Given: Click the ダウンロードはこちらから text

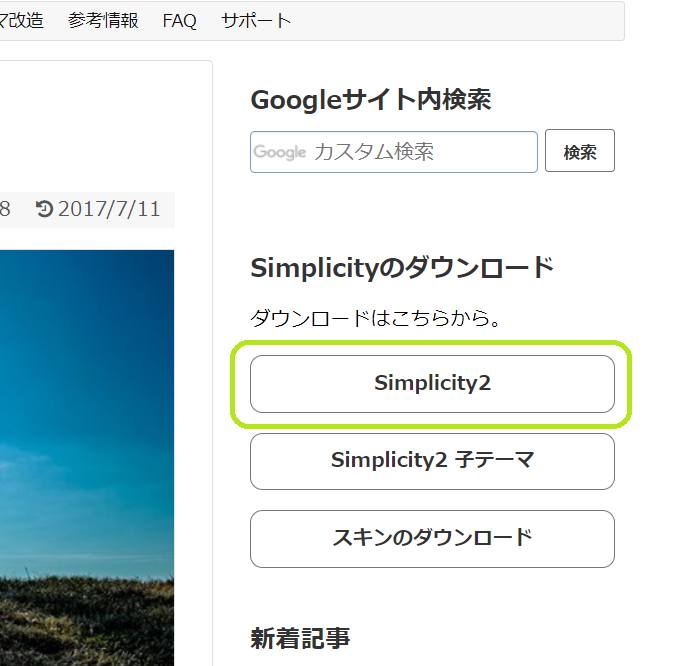Looking at the screenshot, I should 375,318.
